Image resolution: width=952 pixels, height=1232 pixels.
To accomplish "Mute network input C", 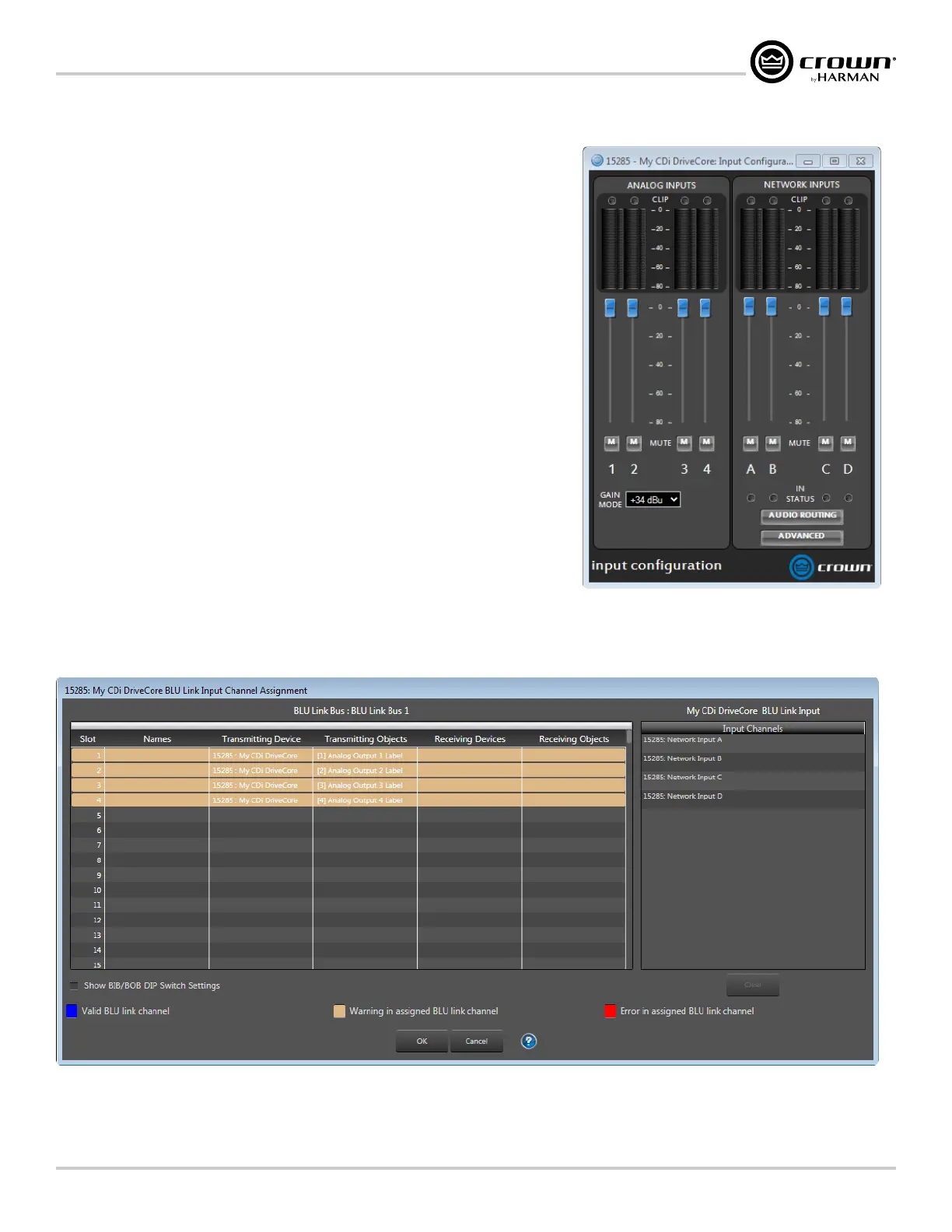I will click(x=826, y=443).
